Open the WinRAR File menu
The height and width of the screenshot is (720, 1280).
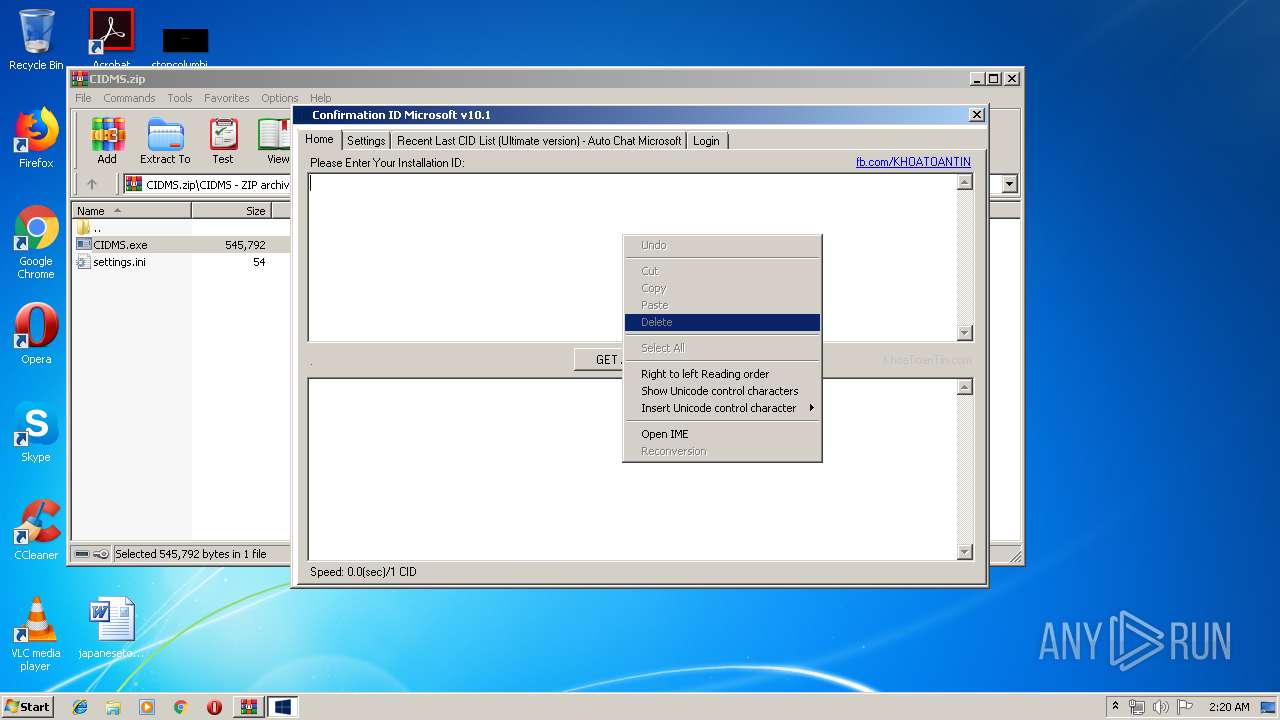pos(83,98)
